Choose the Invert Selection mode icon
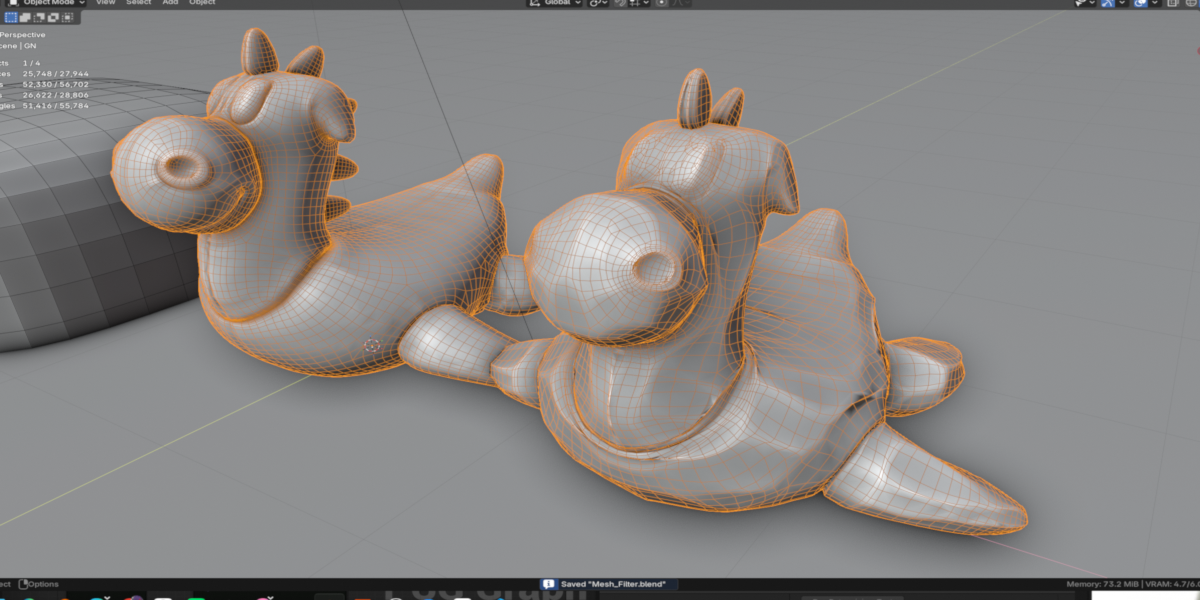This screenshot has height=600, width=1200. click(x=53, y=17)
